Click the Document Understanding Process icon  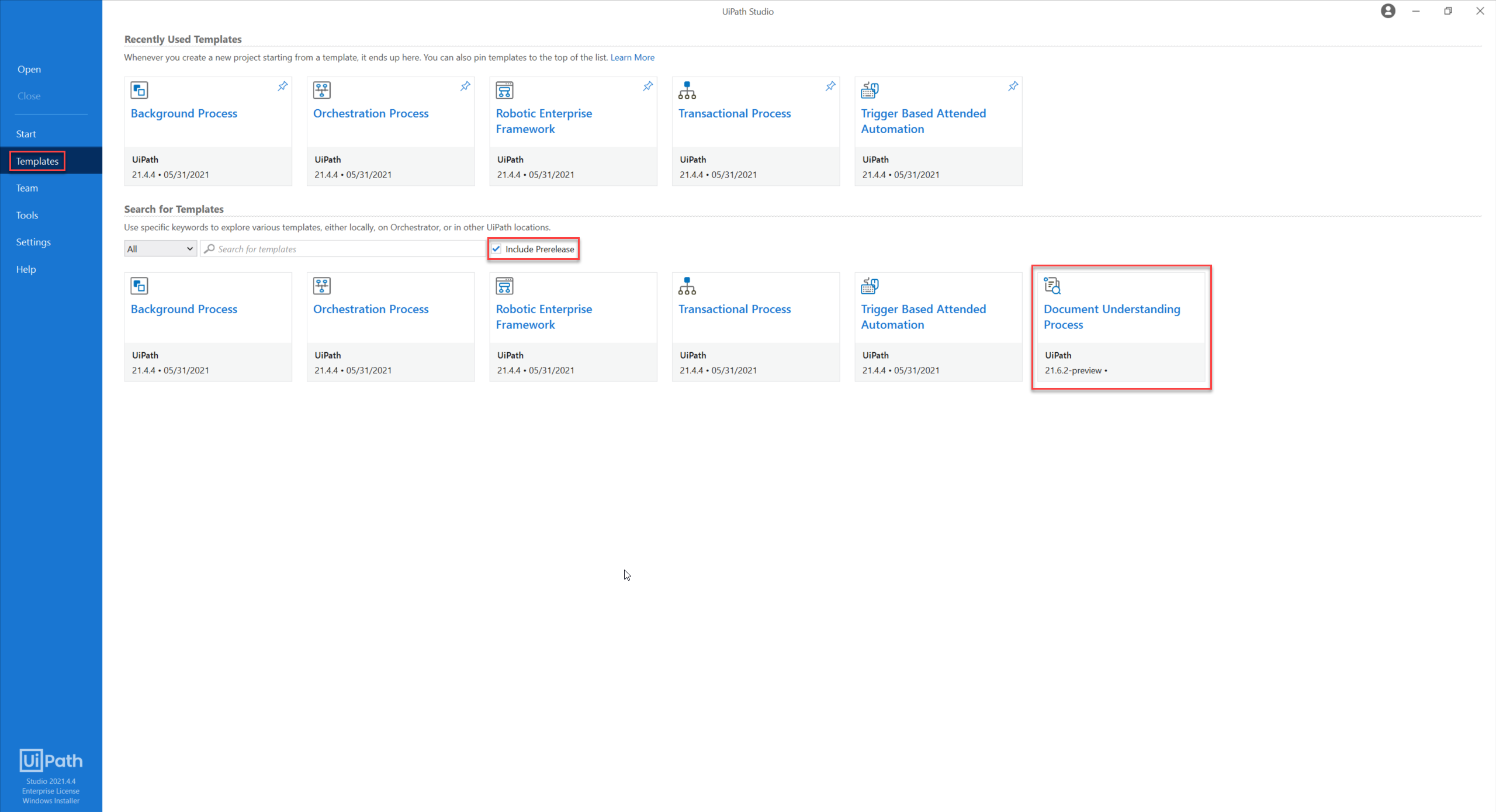(x=1052, y=286)
